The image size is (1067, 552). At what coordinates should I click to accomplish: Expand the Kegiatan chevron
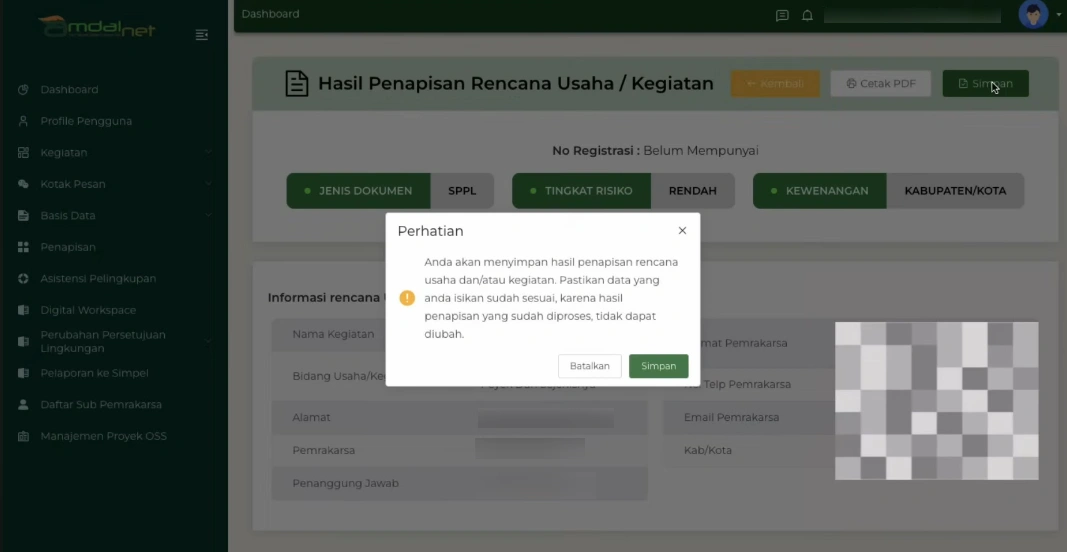coord(208,152)
